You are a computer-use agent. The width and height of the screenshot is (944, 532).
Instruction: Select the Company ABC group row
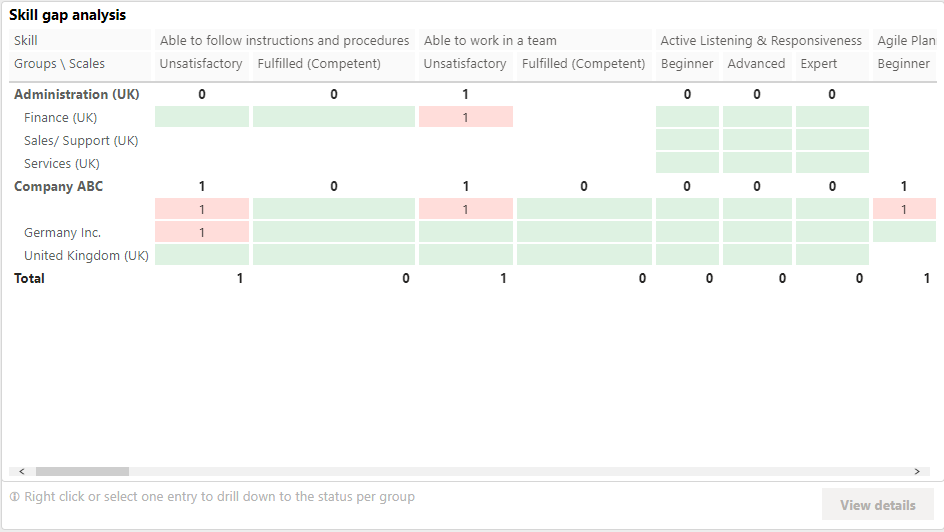pos(58,186)
